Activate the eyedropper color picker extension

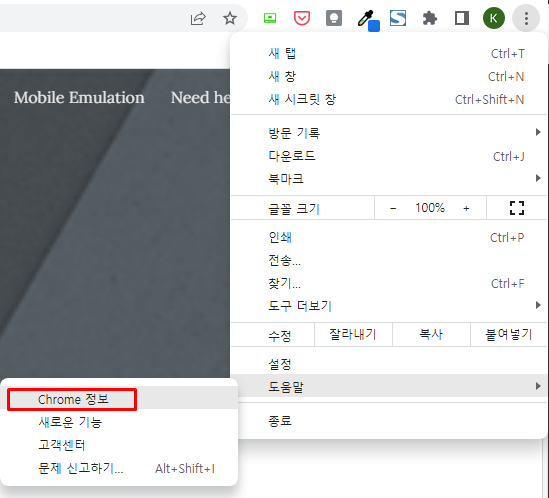(x=368, y=20)
